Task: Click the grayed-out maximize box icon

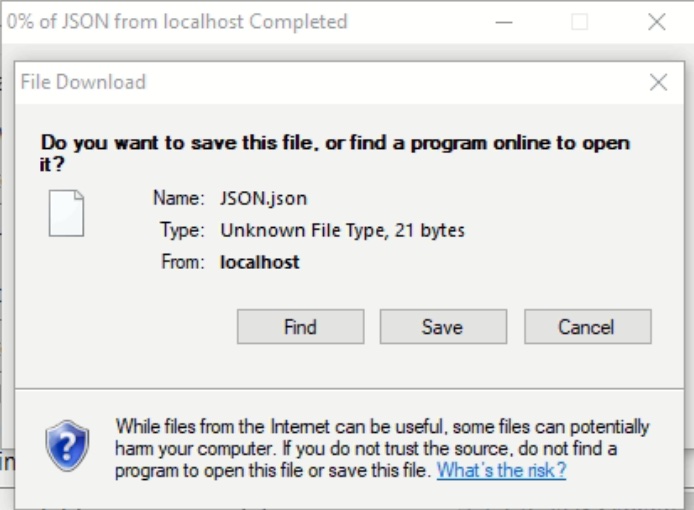Action: (580, 22)
